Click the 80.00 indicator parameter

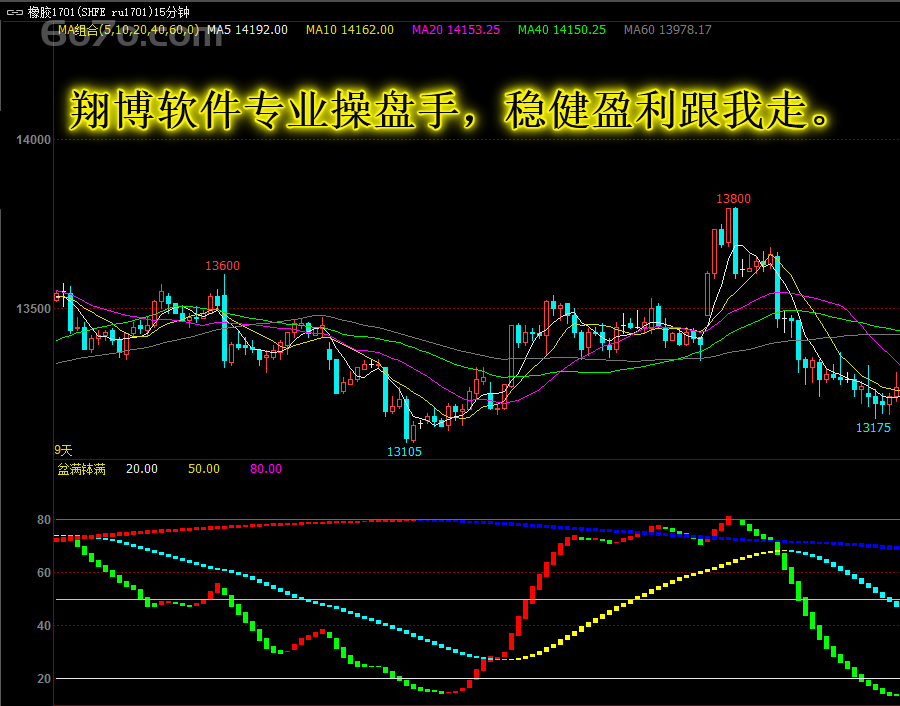[266, 469]
